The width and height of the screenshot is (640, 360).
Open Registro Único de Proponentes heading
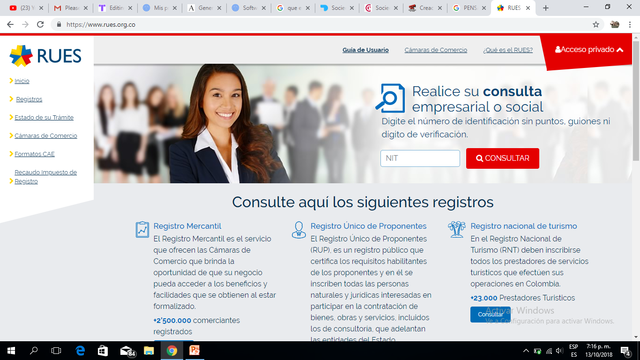[368, 226]
